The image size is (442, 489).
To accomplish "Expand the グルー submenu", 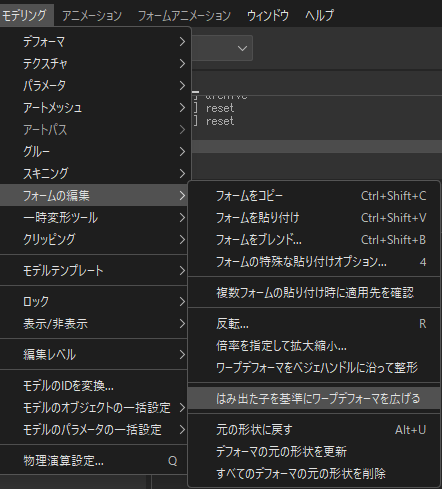I will pyautogui.click(x=95, y=152).
